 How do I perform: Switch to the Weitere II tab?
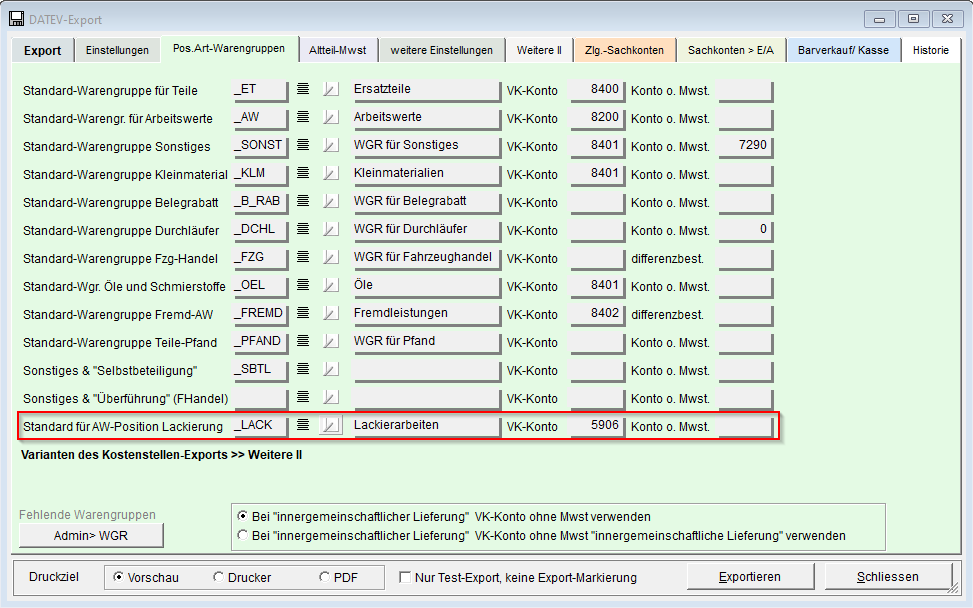point(539,50)
